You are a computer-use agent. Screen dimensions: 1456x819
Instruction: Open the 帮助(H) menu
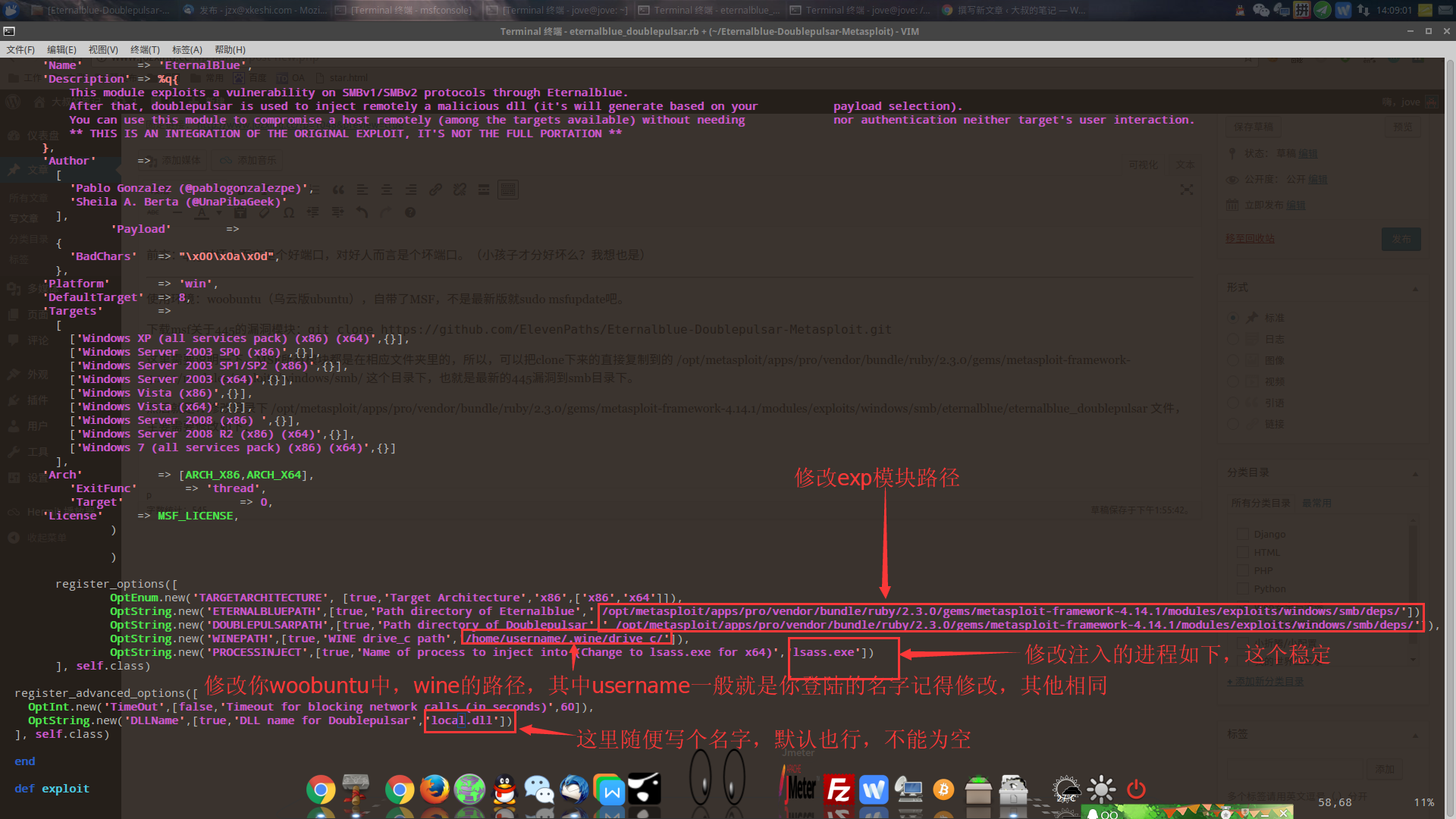pyautogui.click(x=230, y=49)
